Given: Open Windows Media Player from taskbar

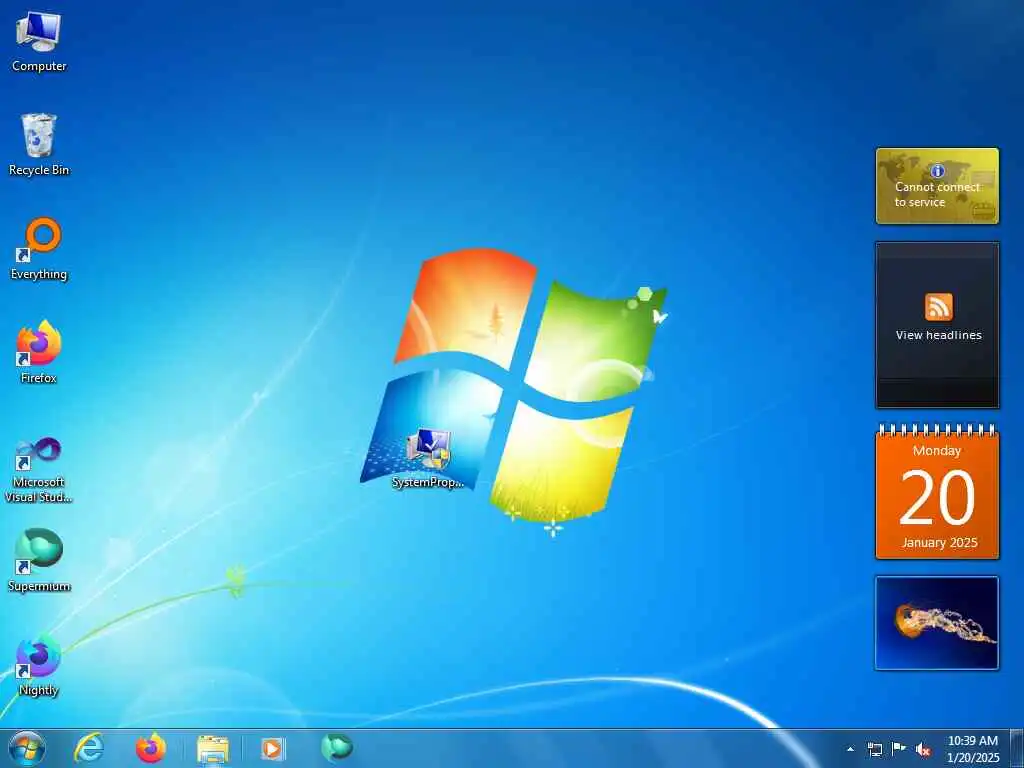Looking at the screenshot, I should point(272,748).
